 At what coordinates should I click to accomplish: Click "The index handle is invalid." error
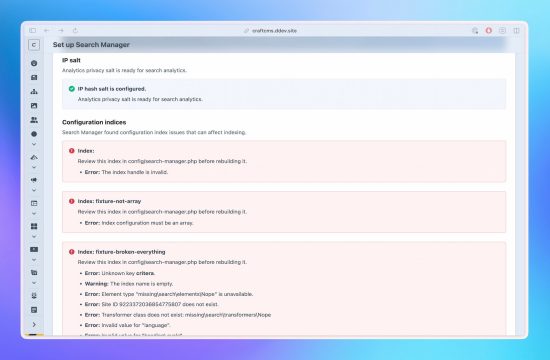point(135,172)
